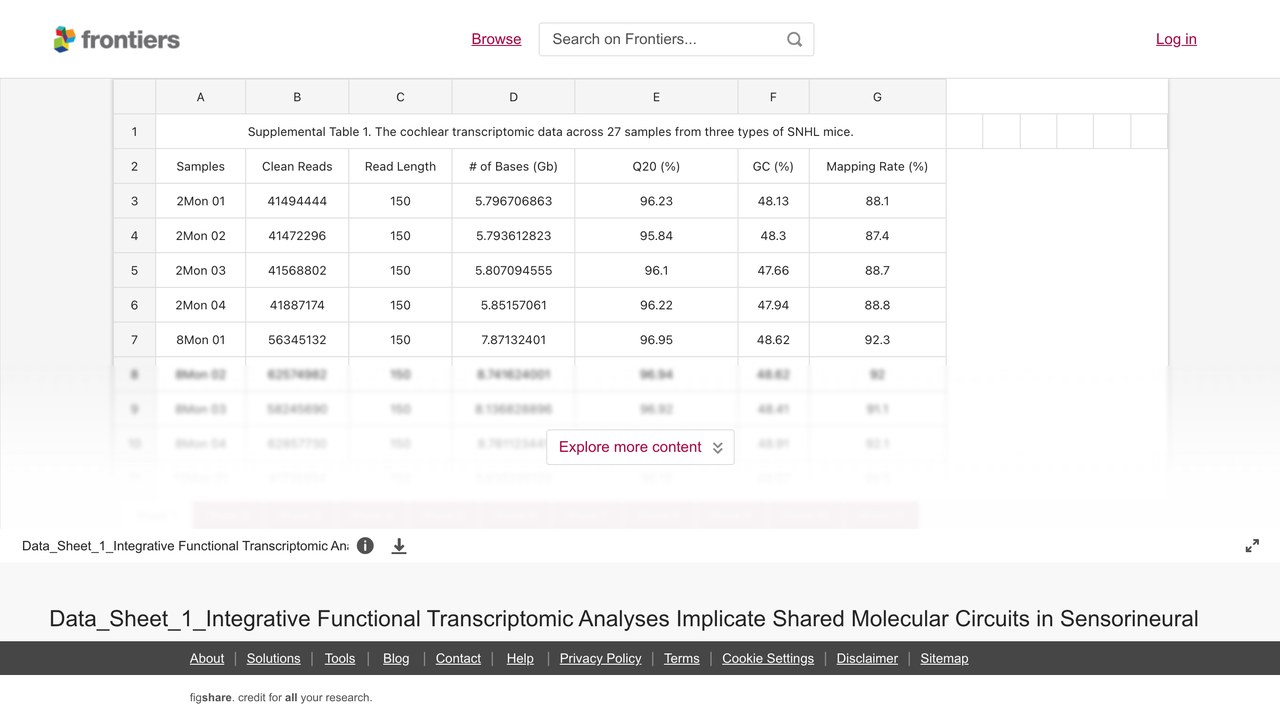Click the Log in link
The image size is (1280, 720).
tap(1176, 39)
